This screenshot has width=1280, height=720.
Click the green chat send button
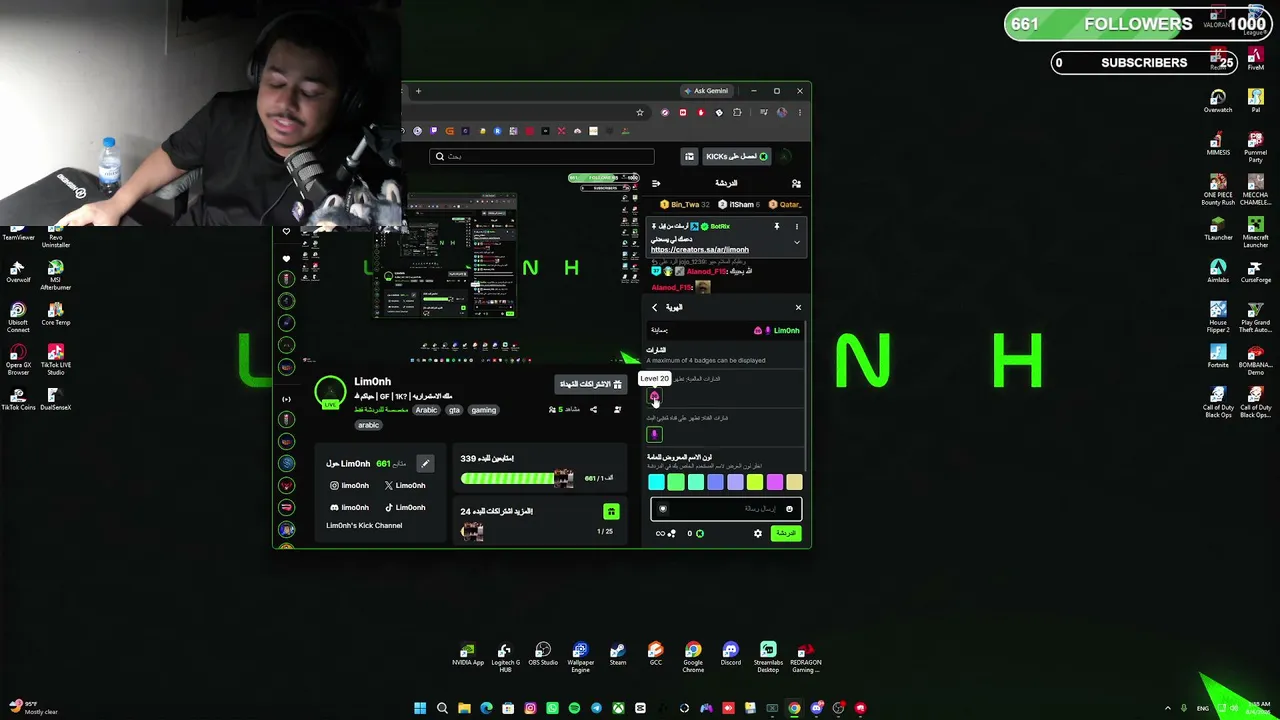786,533
